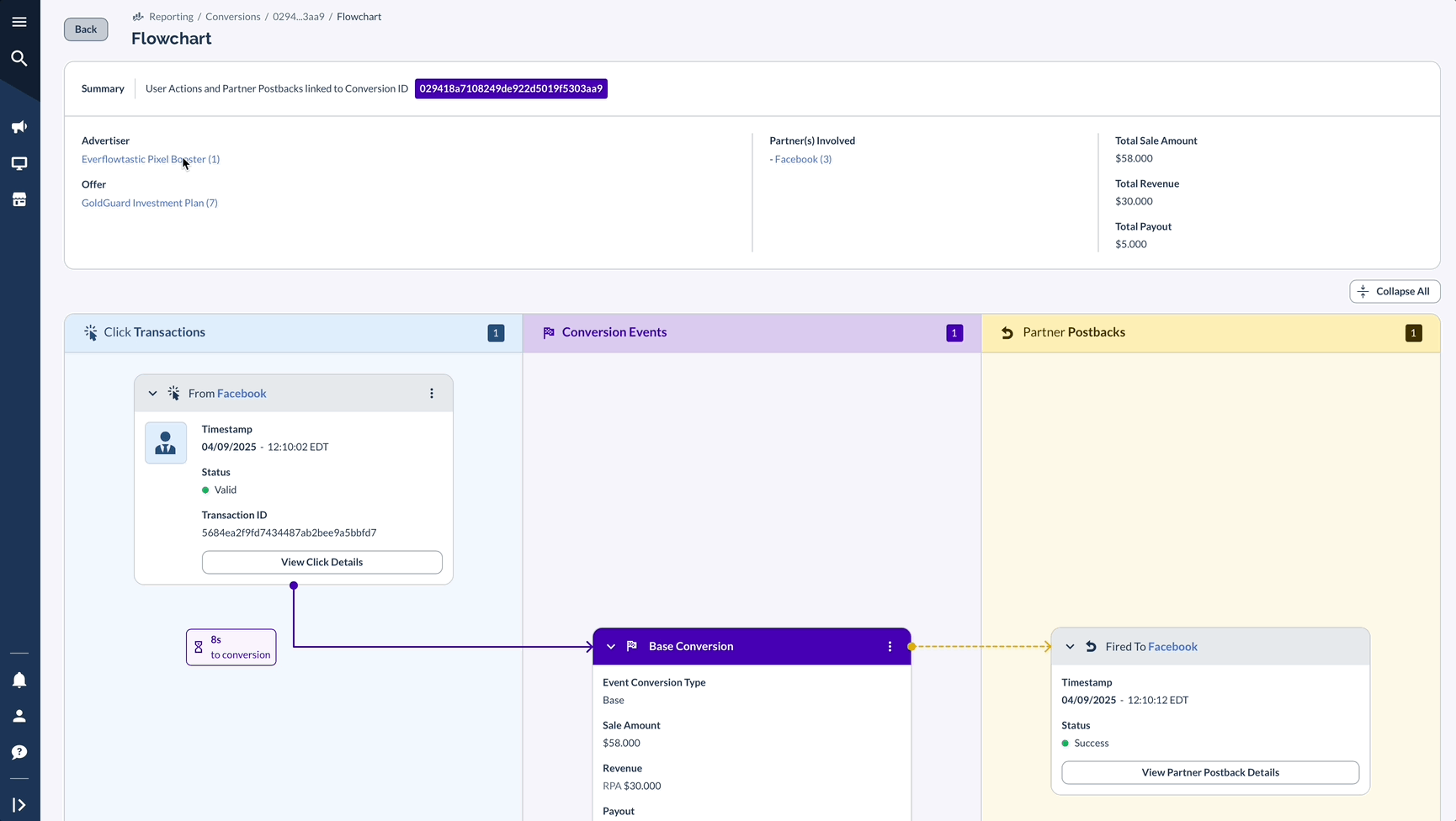
Task: Click the Valid status in click card
Action: coord(220,490)
